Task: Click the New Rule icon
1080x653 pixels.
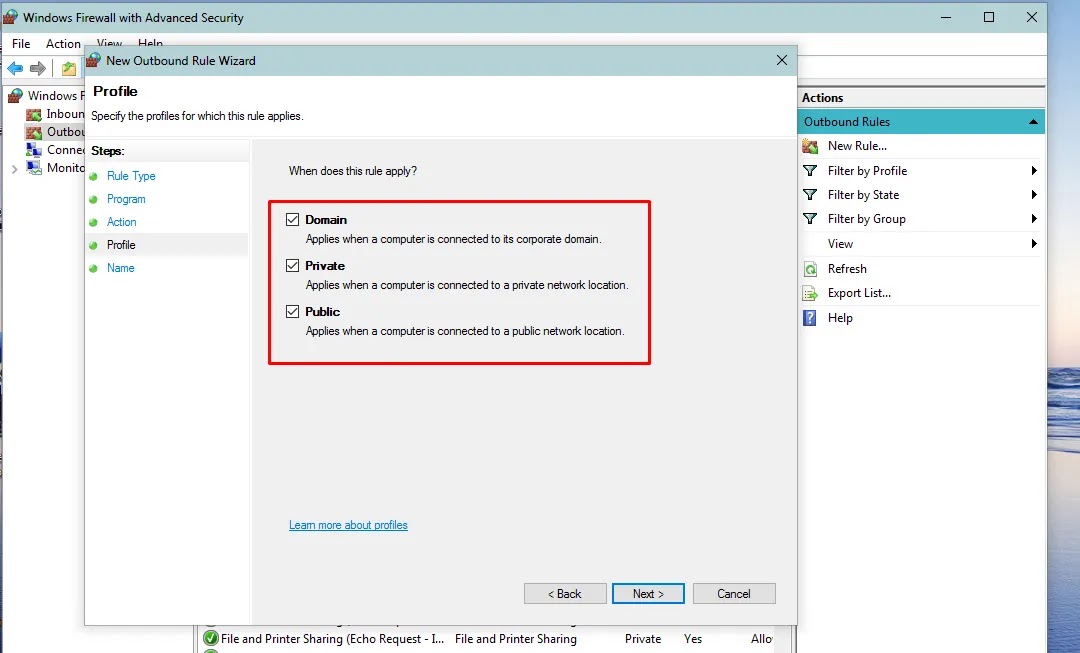Action: [811, 146]
